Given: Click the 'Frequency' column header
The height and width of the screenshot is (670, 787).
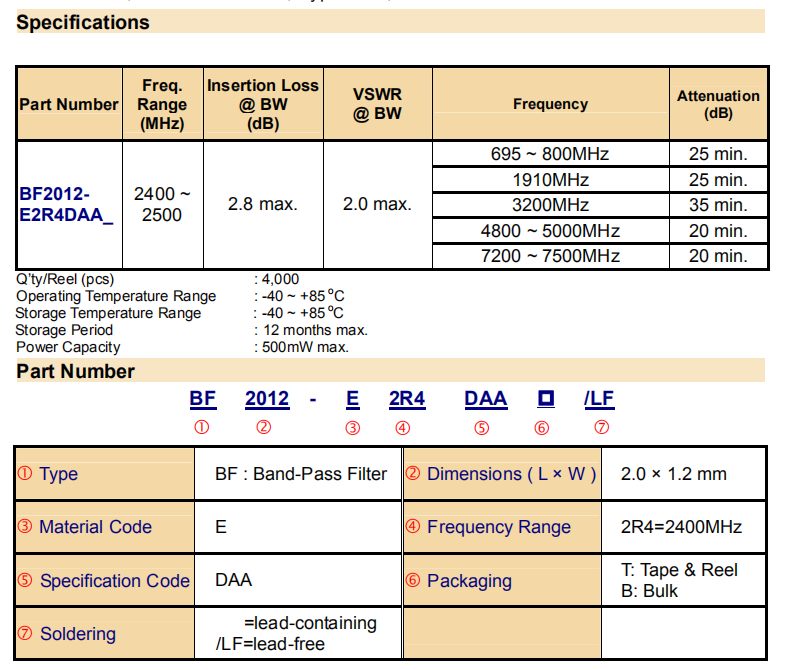Looking at the screenshot, I should (x=550, y=104).
